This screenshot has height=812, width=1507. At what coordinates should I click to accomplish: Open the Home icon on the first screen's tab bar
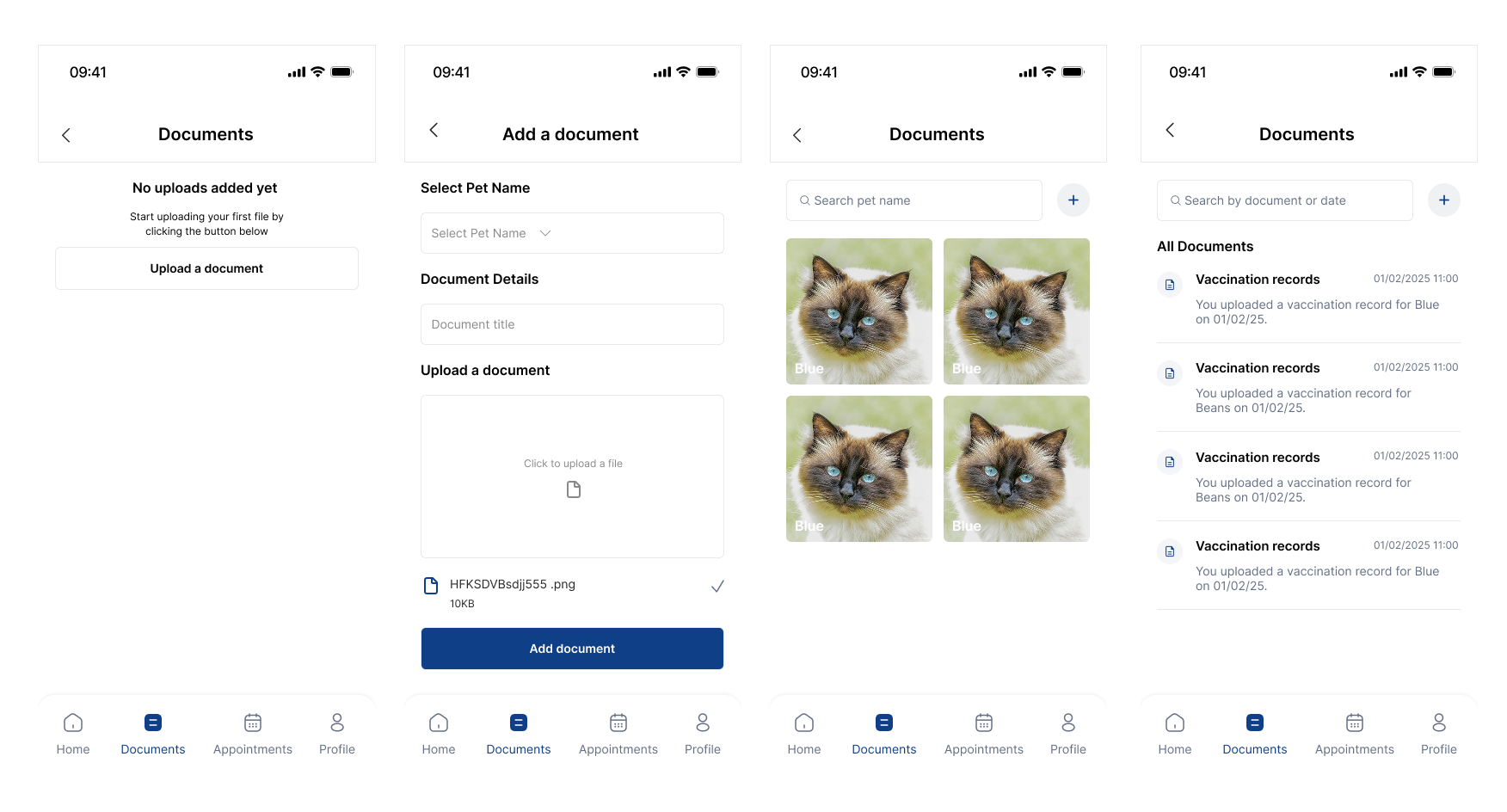(73, 723)
